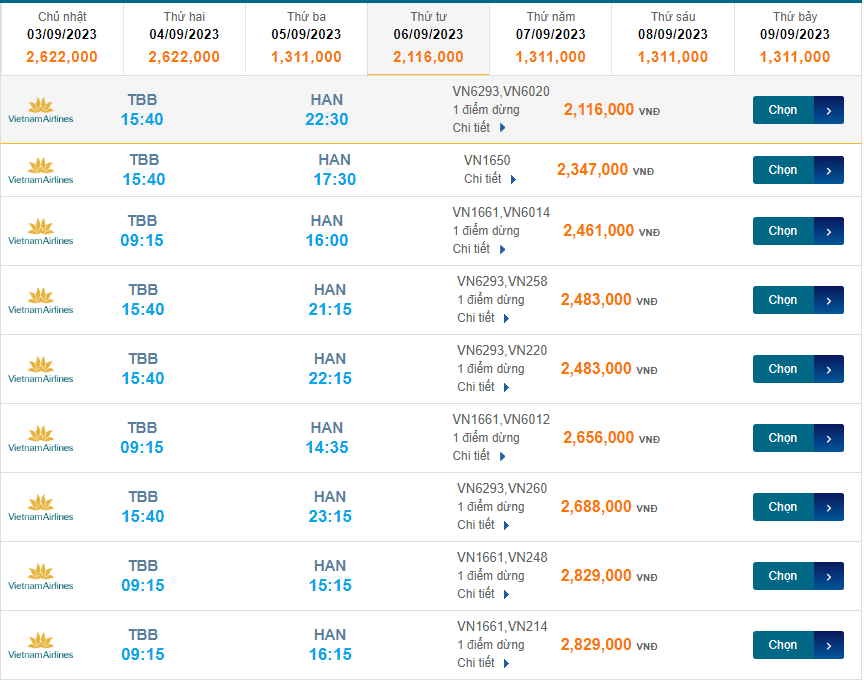Click Vietnam Airlines logo on VN6293,VN260 row
The height and width of the screenshot is (690, 864).
(x=40, y=508)
